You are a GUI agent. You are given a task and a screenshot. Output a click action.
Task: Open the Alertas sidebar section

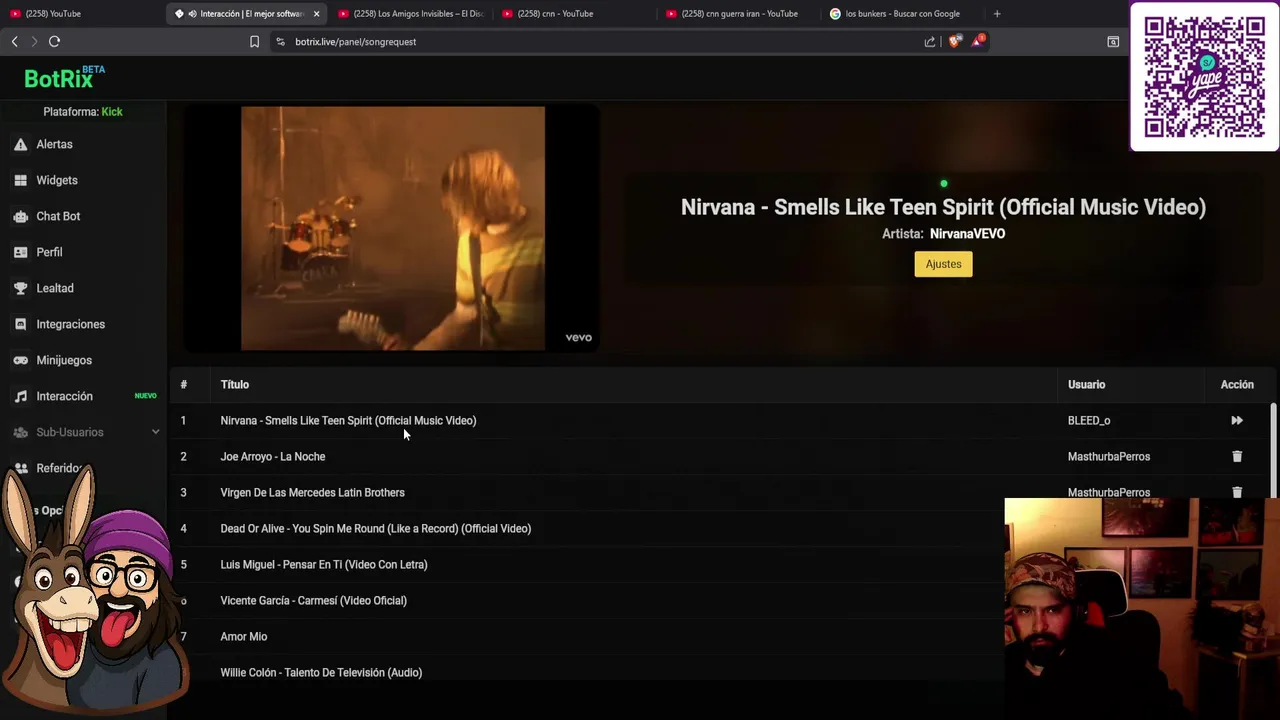(x=54, y=144)
